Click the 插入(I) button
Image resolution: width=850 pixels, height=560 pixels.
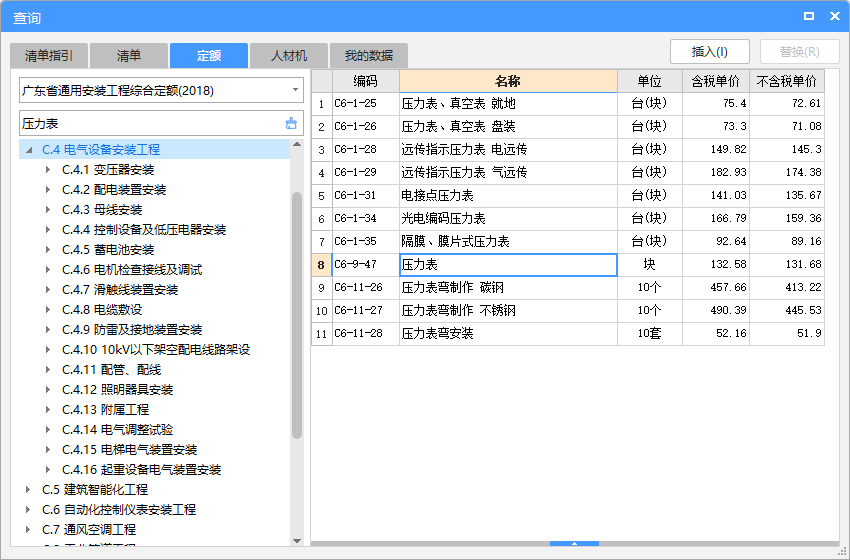point(710,52)
